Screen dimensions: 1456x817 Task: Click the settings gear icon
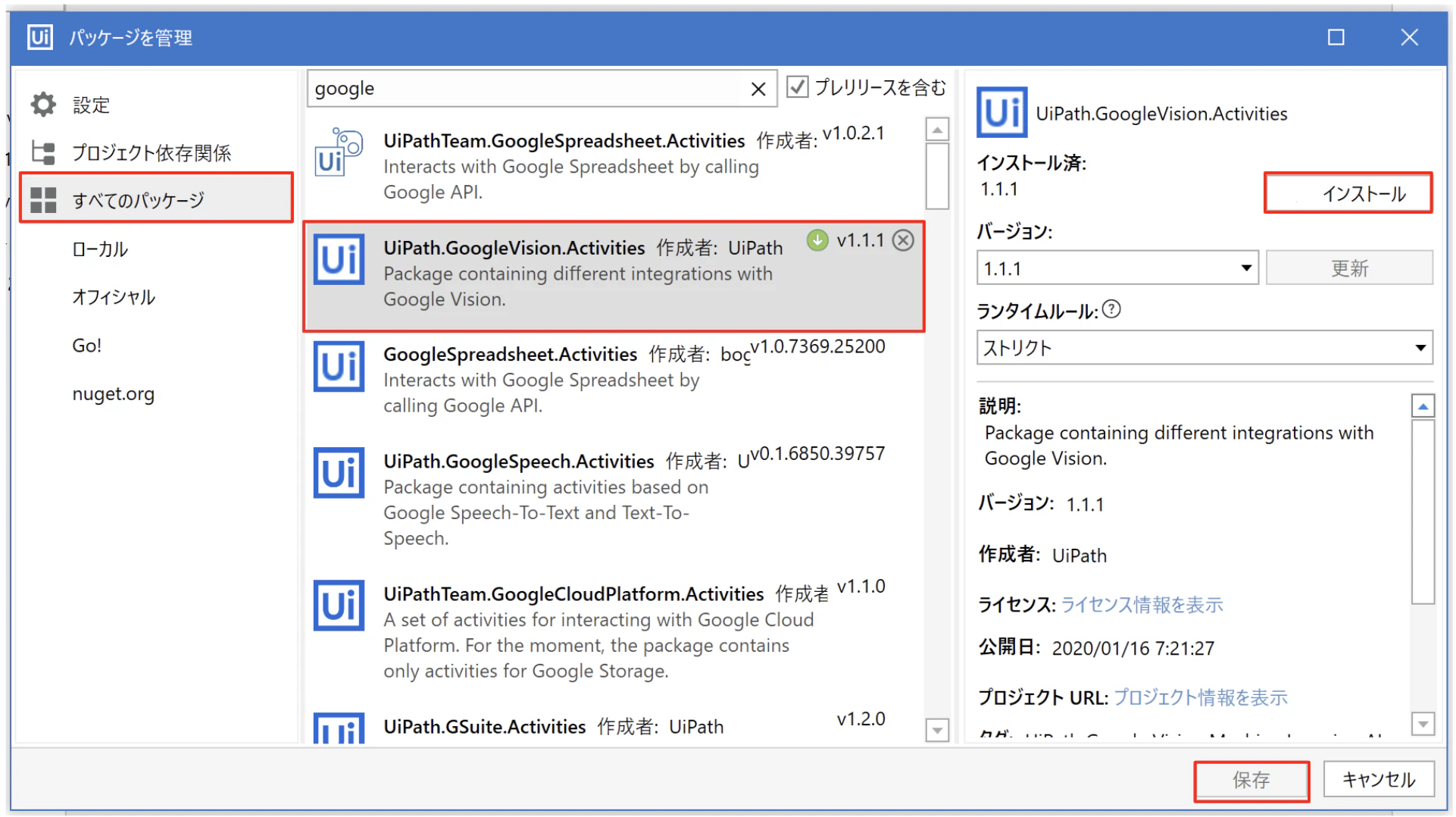click(x=43, y=105)
